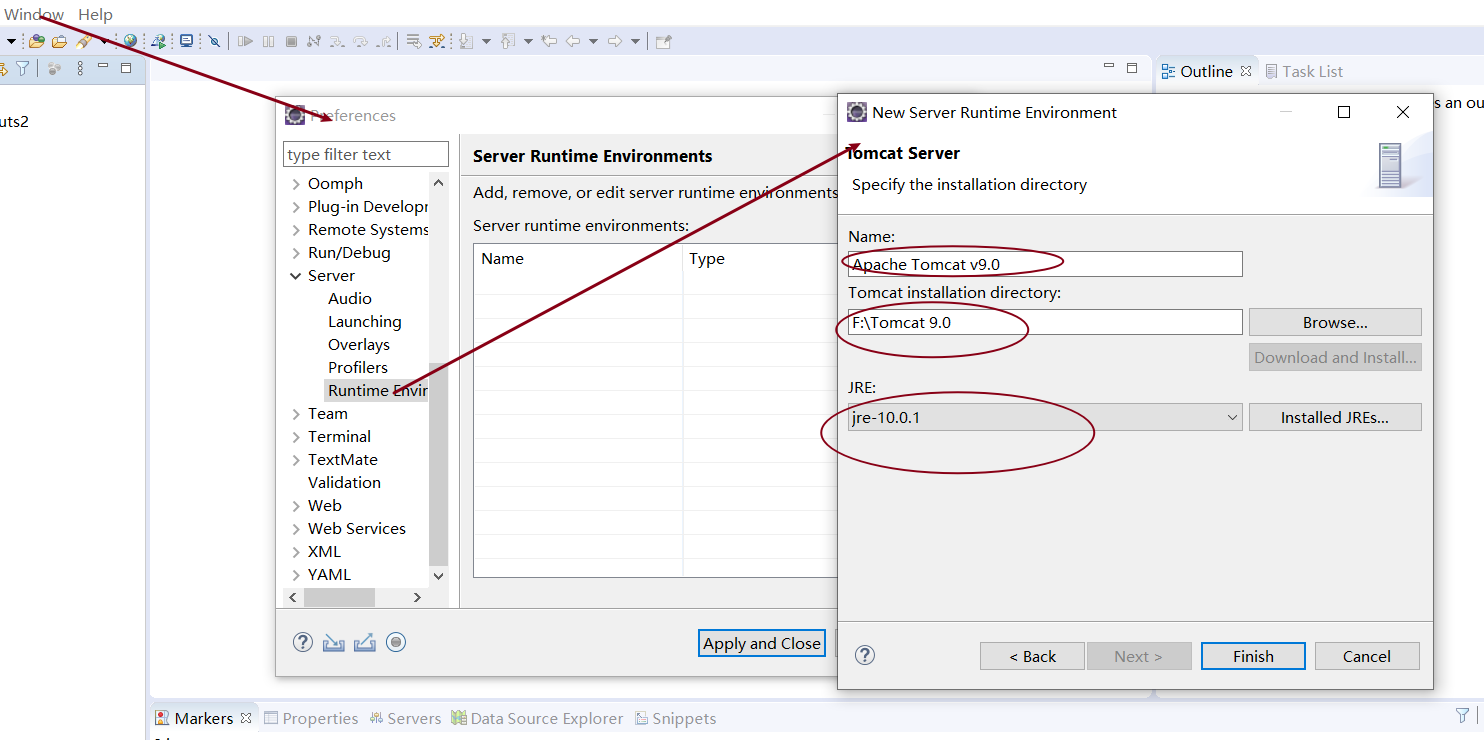The height and width of the screenshot is (740, 1484).
Task: Click the Step Return icon in toolbar
Action: [x=384, y=41]
